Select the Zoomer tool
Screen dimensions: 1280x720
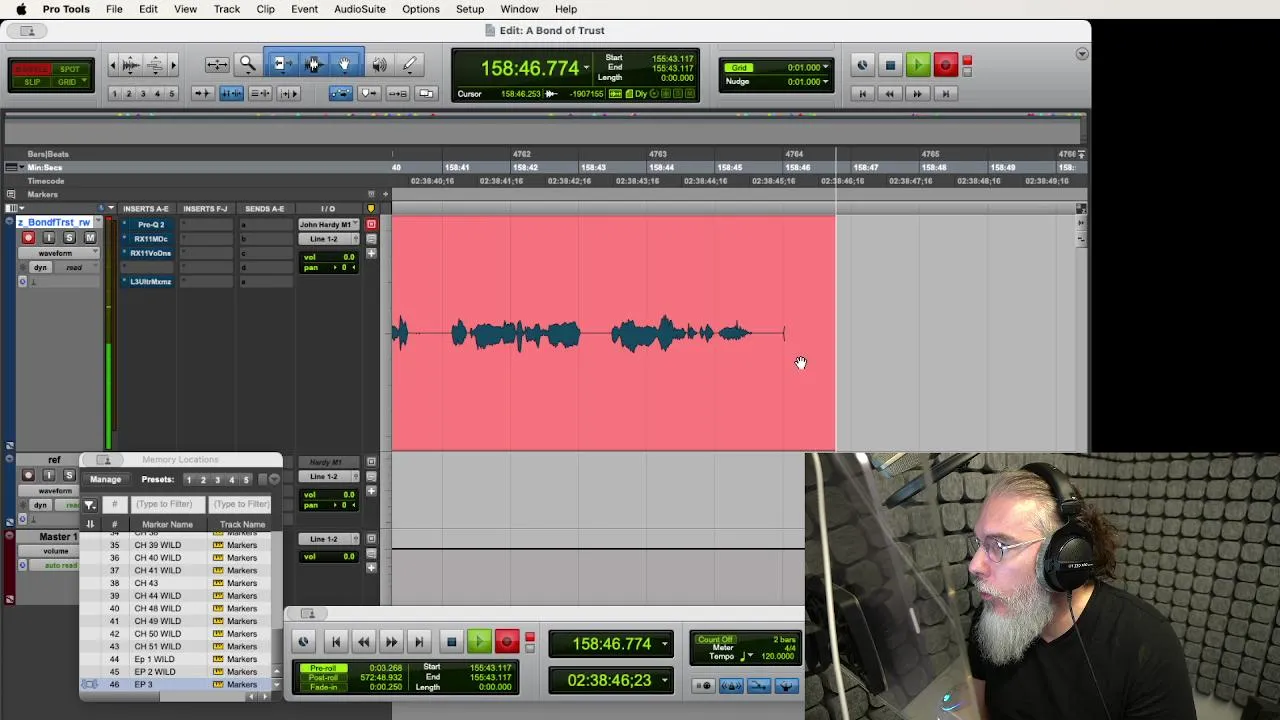click(247, 65)
